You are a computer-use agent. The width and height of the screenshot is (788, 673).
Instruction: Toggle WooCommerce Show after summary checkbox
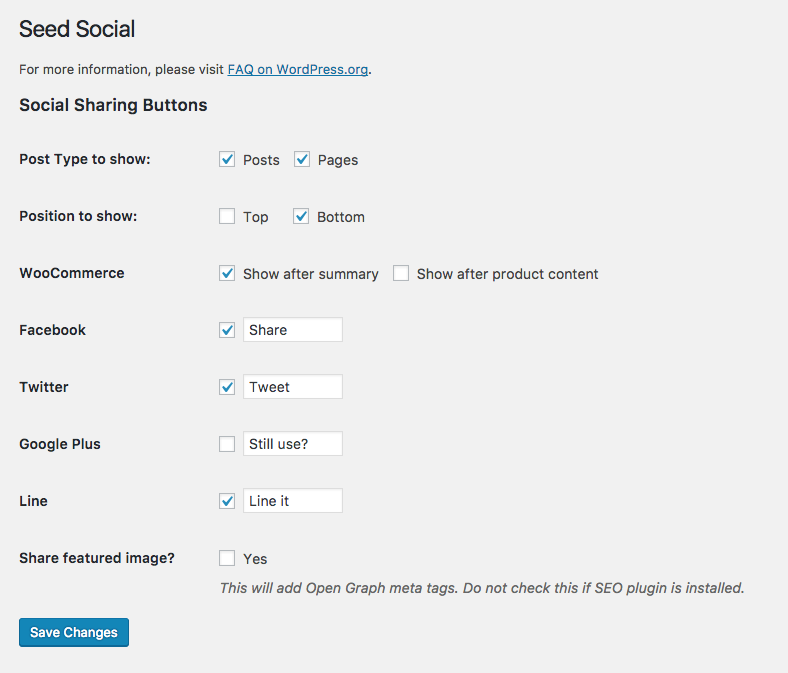tap(227, 273)
